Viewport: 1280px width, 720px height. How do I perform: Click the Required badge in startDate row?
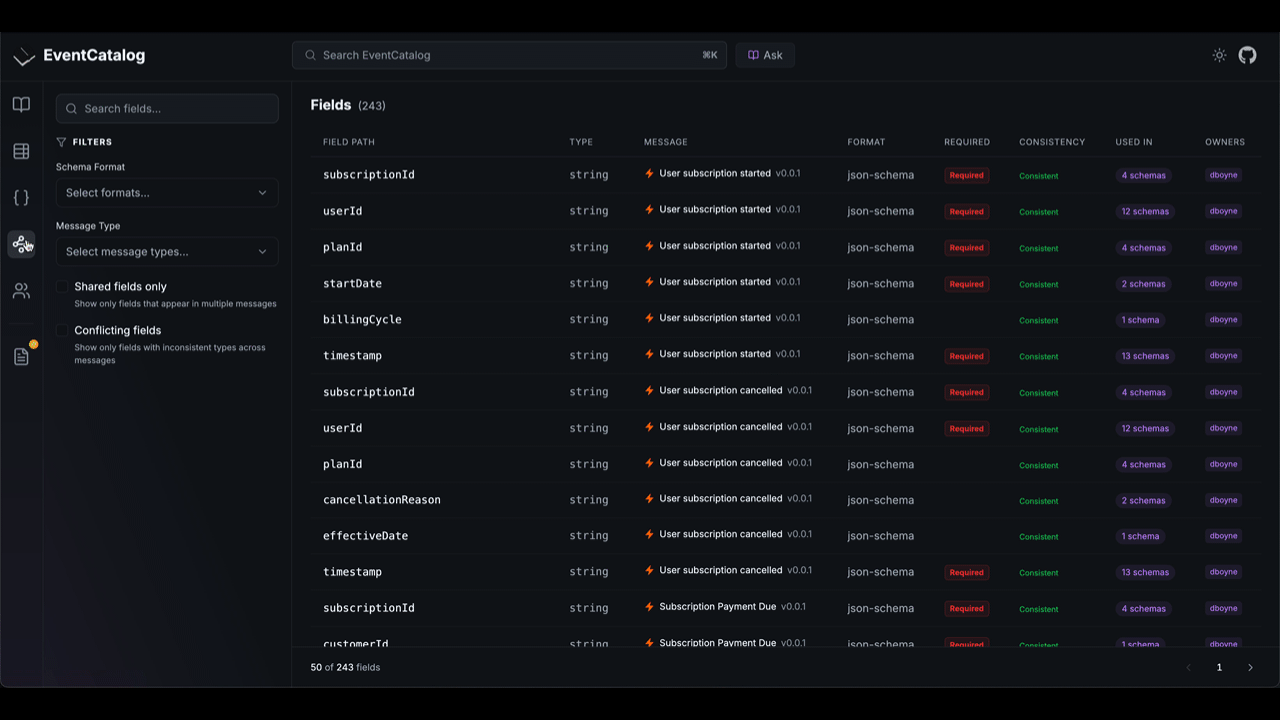tap(967, 284)
